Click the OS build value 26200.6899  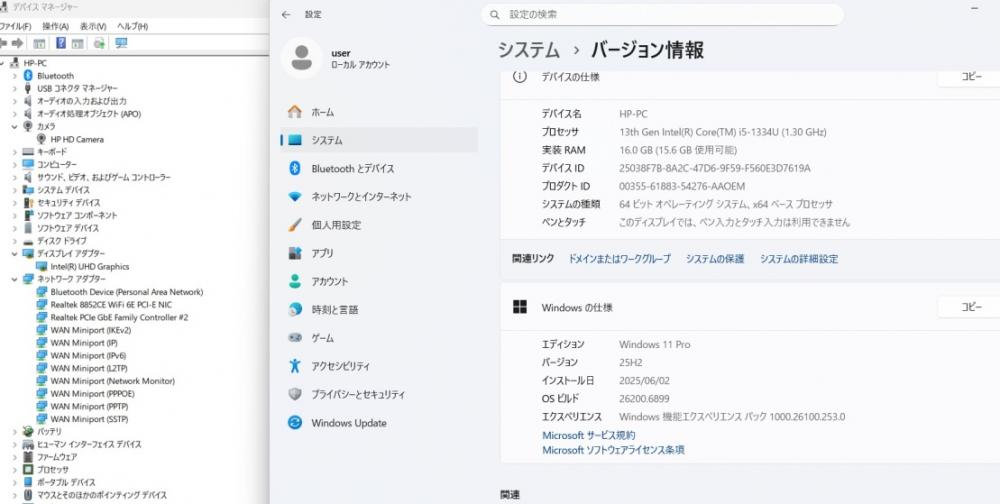[644, 399]
